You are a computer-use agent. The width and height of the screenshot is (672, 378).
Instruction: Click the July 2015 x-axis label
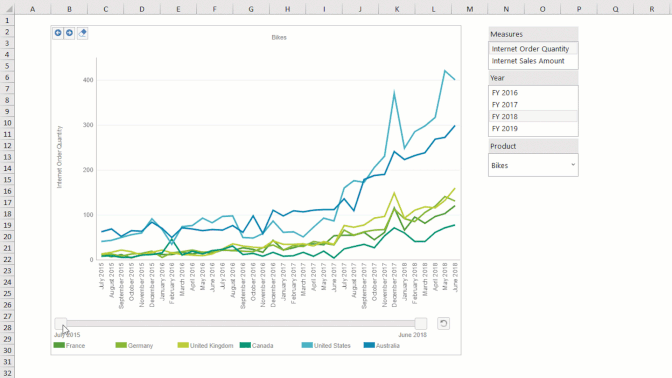102,275
